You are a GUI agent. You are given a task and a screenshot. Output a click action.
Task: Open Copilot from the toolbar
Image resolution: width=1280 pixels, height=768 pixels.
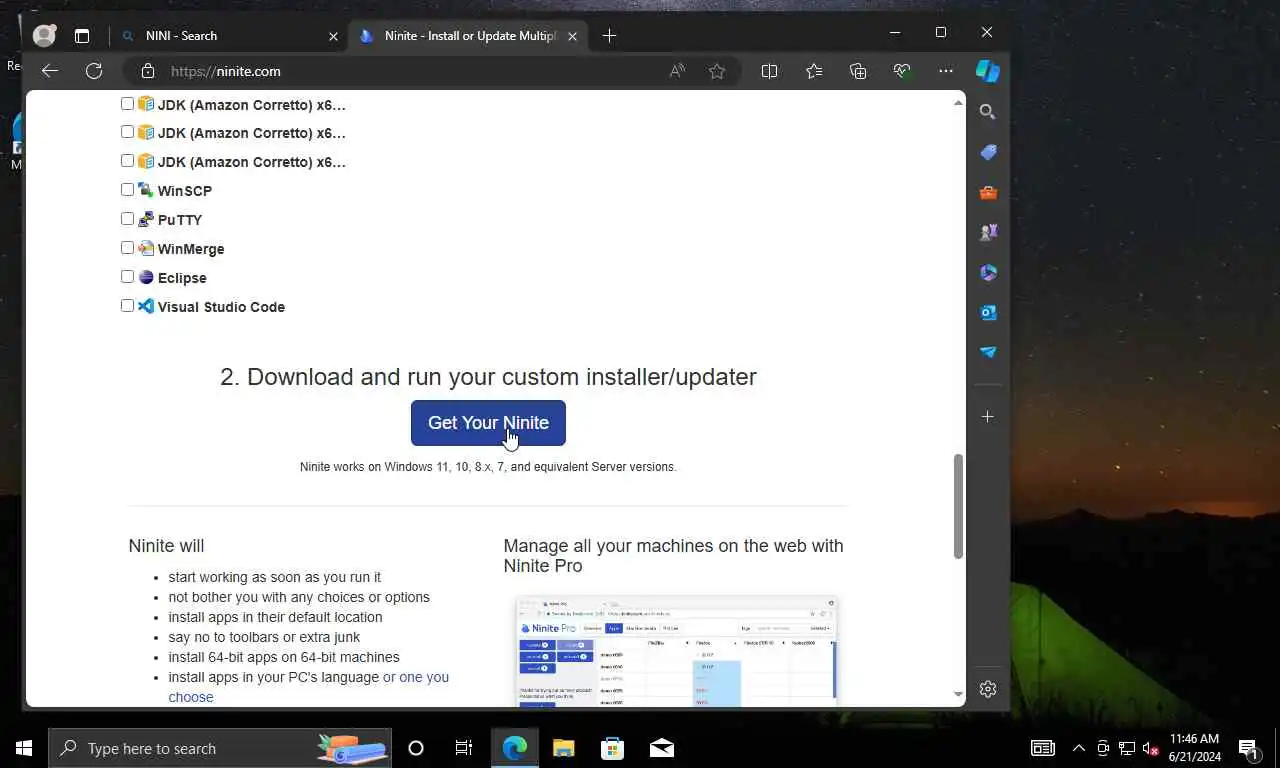tap(988, 71)
